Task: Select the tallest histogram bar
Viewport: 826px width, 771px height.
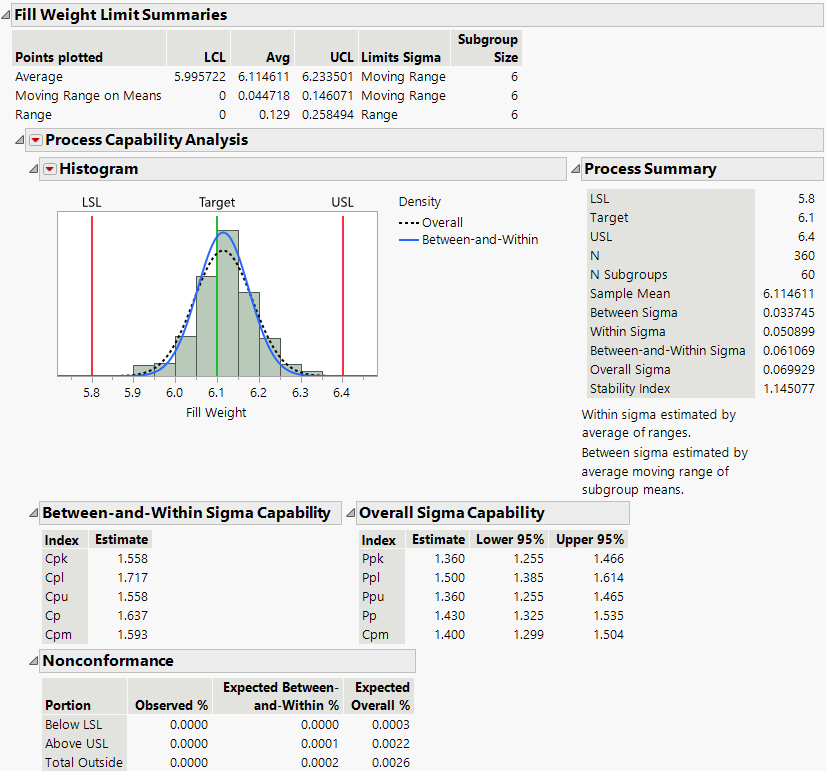Action: [227, 300]
